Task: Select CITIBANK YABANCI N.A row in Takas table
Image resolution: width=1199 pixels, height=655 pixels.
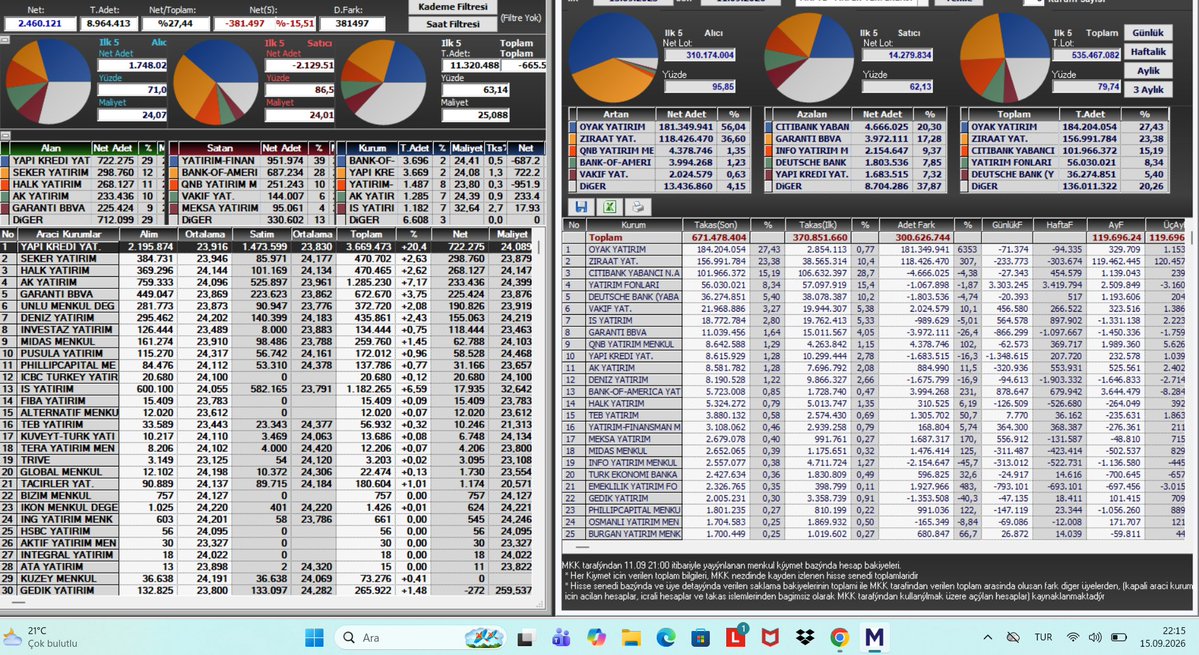Action: point(875,273)
